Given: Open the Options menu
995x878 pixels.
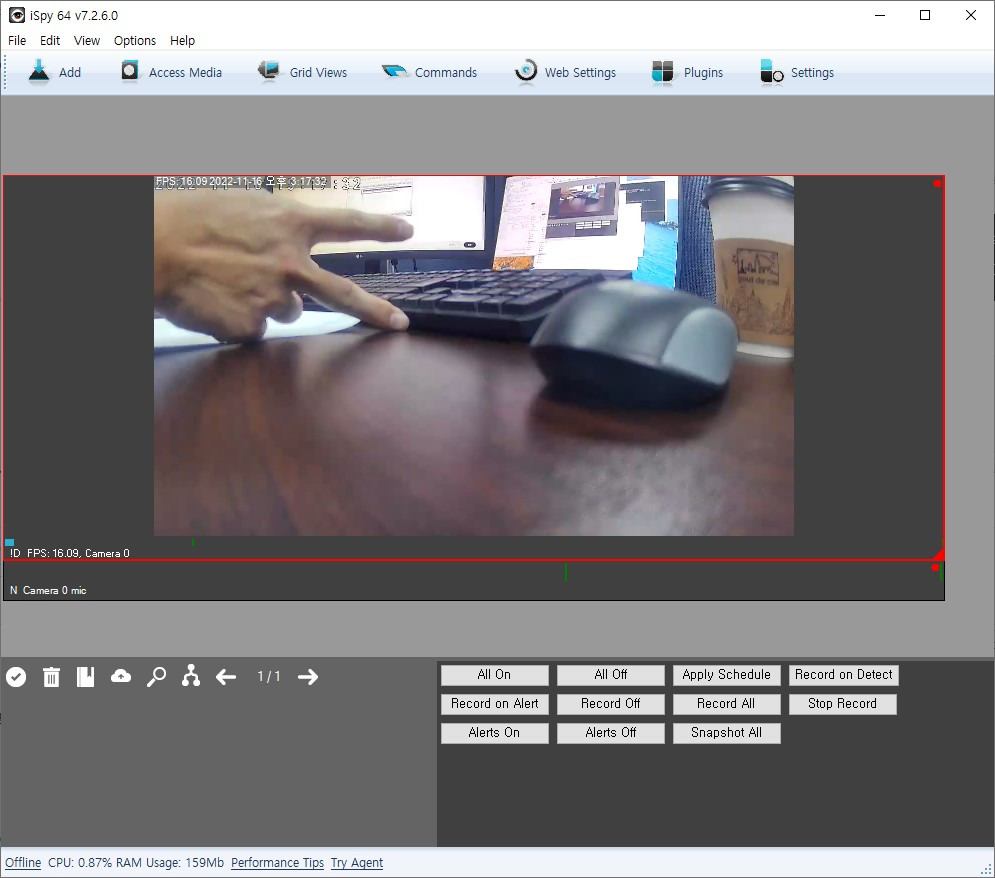Looking at the screenshot, I should (134, 40).
